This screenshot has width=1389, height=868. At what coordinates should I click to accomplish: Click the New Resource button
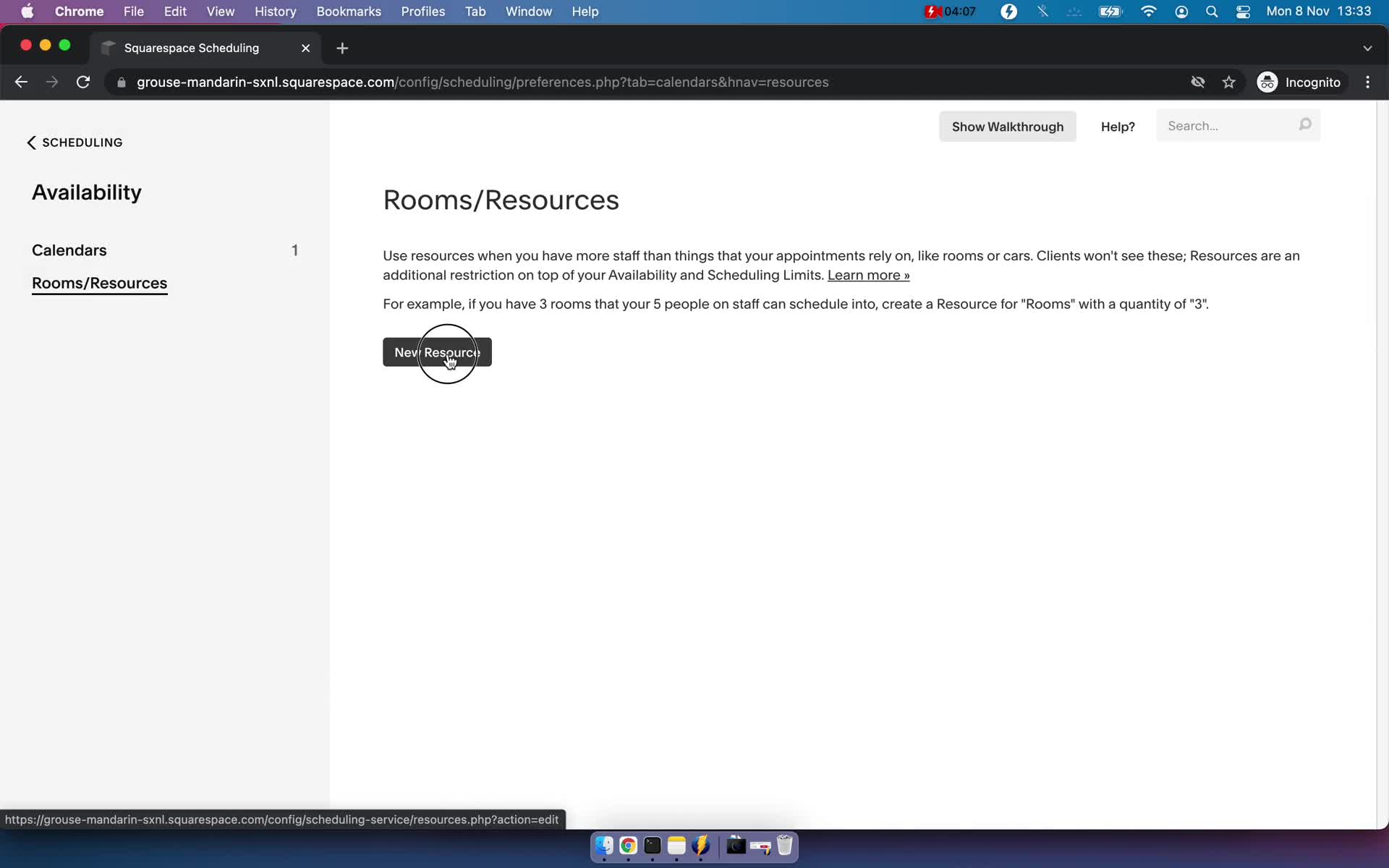(437, 352)
